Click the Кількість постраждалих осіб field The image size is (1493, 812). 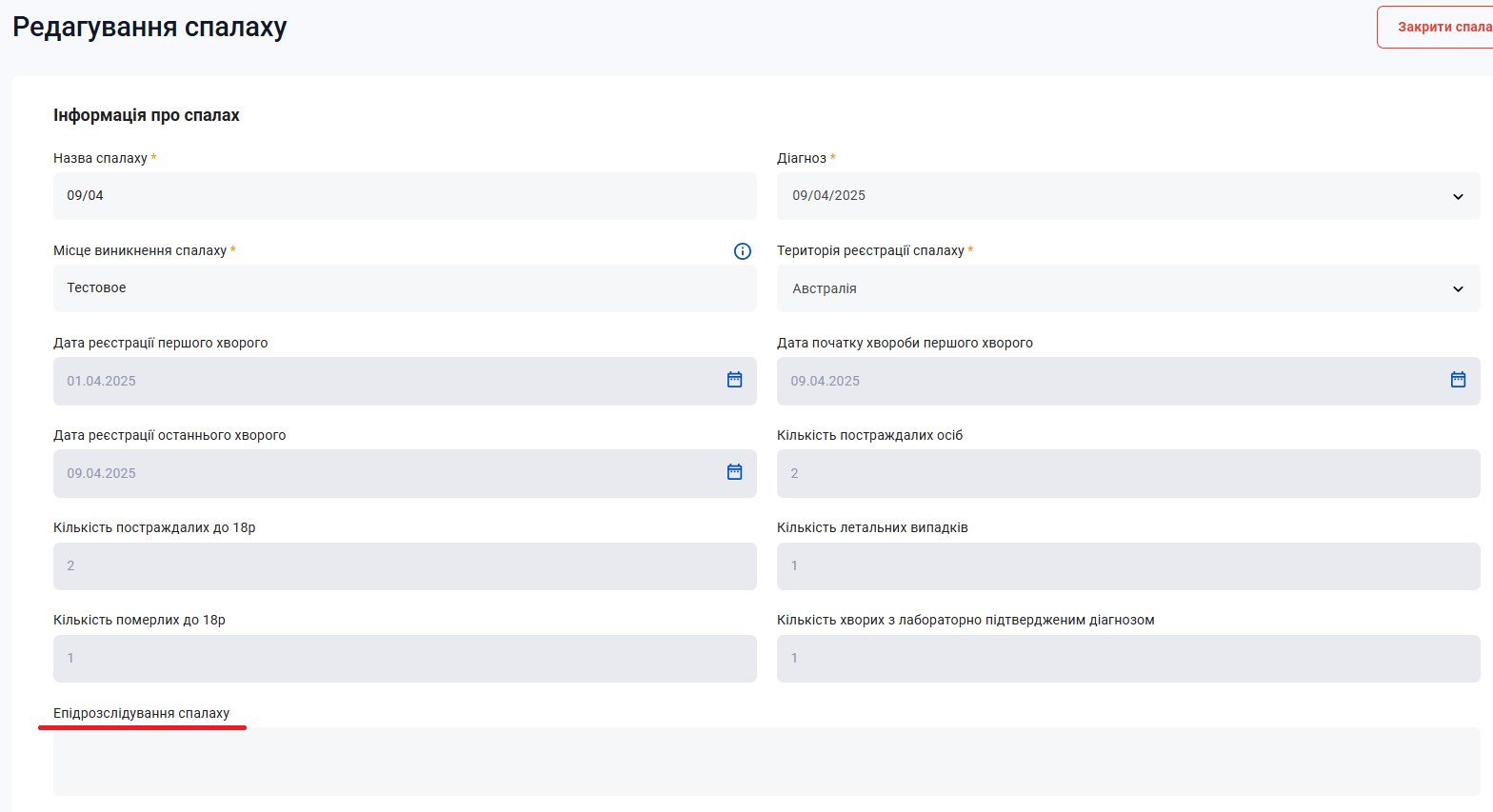(x=1128, y=473)
